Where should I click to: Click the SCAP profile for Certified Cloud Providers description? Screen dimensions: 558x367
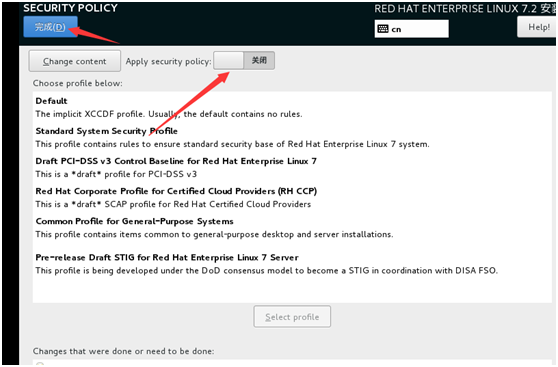[173, 204]
